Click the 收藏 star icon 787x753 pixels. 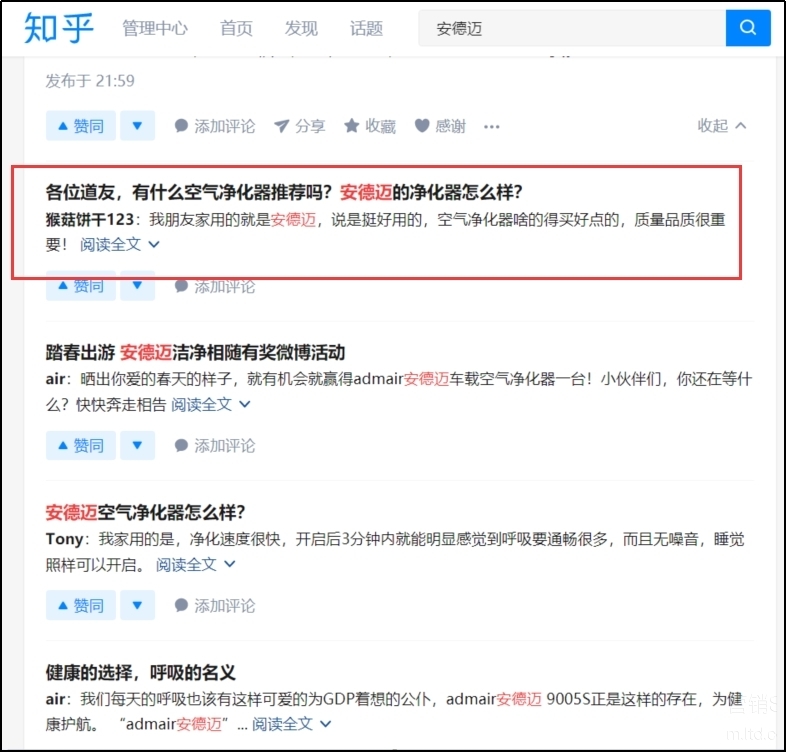coord(352,126)
